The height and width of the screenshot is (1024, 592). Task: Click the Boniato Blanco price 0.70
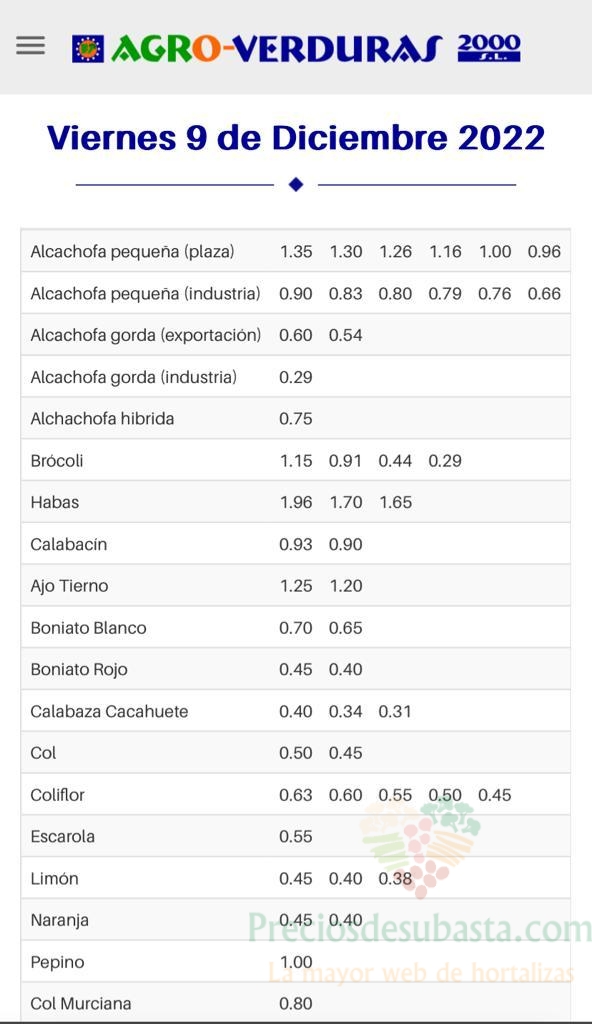pyautogui.click(x=296, y=628)
